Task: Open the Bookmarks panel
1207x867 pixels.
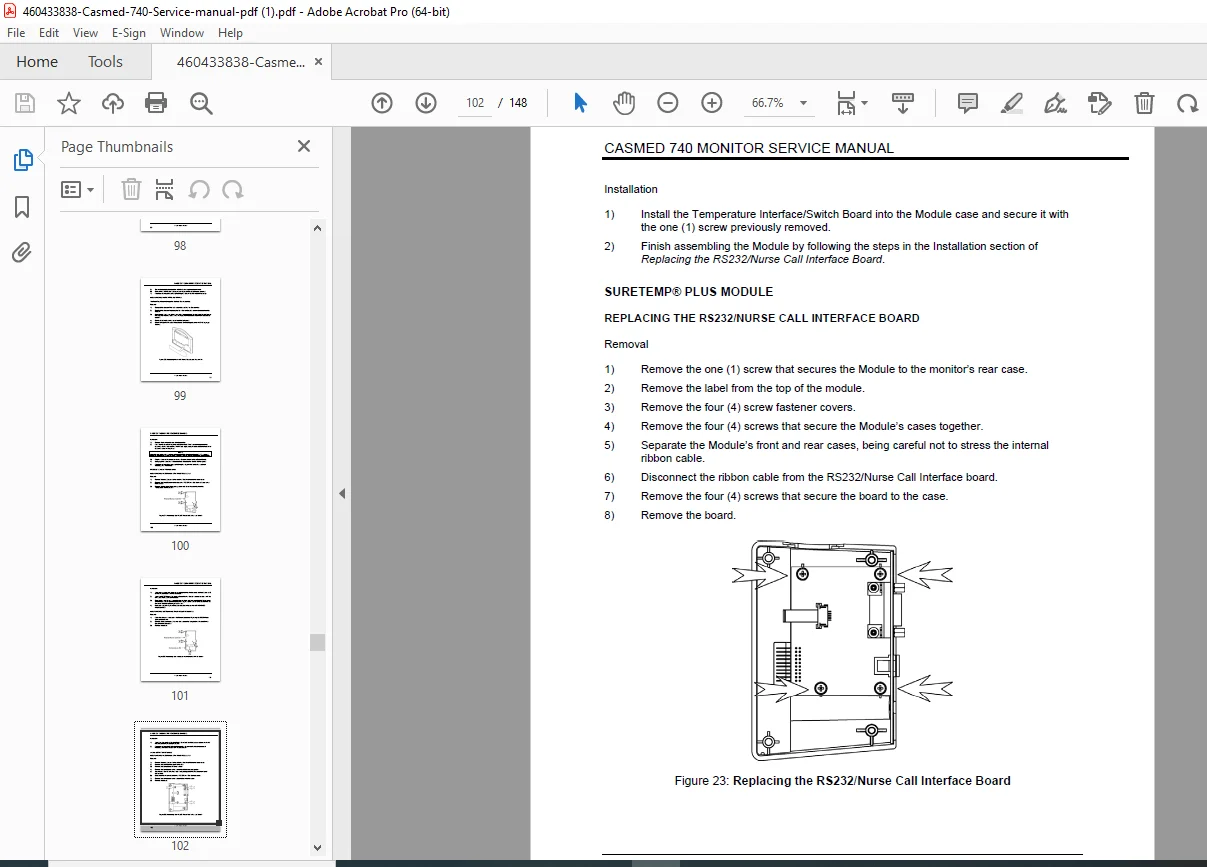Action: click(x=22, y=207)
